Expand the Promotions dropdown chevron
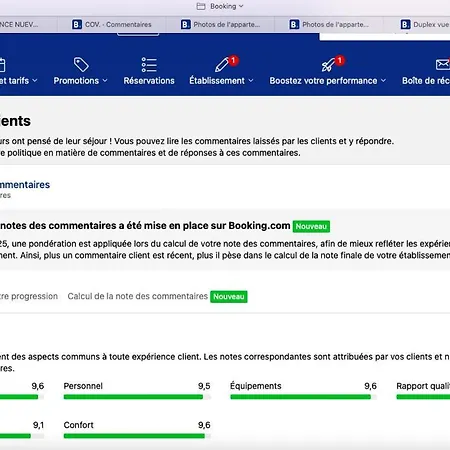Viewport: 450px width, 450px height. click(105, 81)
